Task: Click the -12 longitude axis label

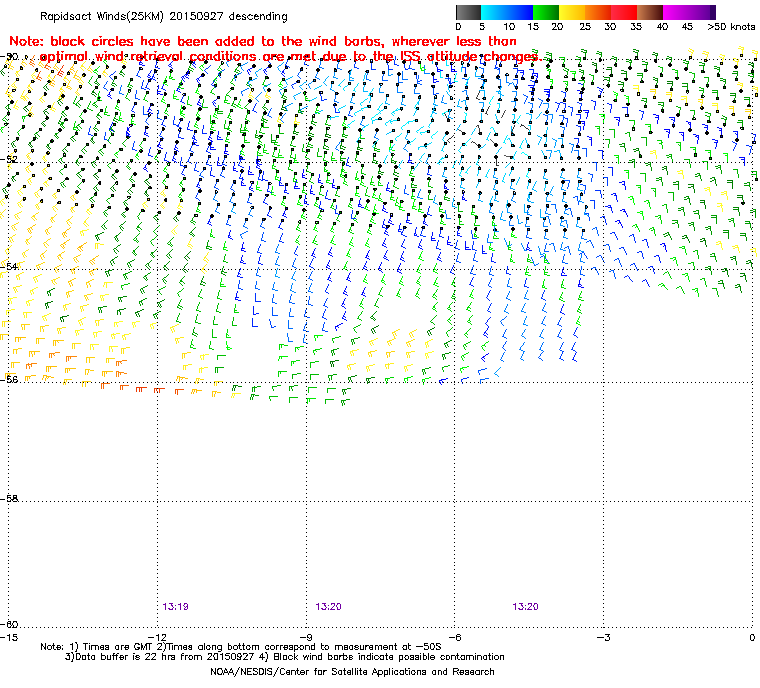Action: coord(157,637)
